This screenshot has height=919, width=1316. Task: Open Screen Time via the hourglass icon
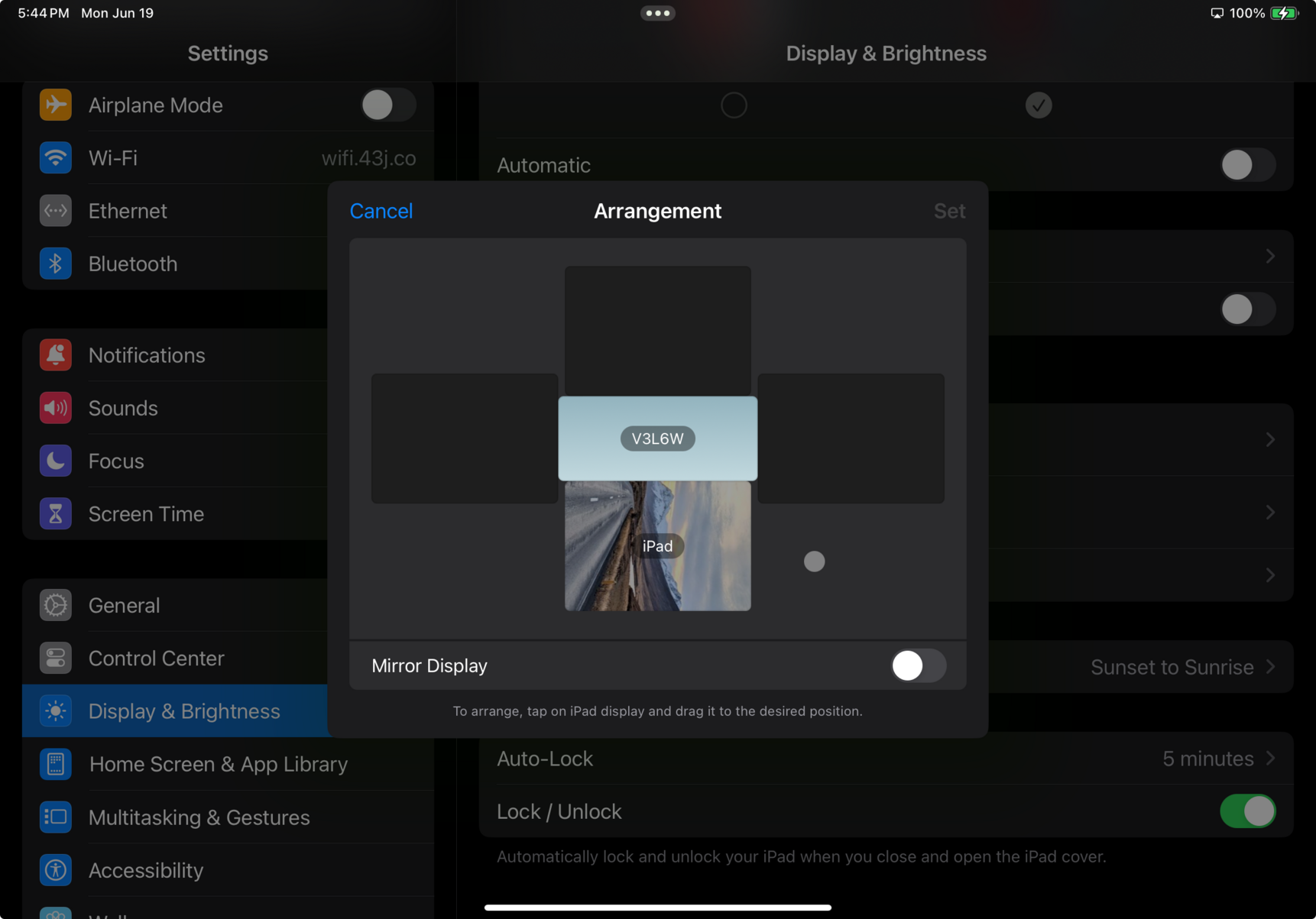55,513
